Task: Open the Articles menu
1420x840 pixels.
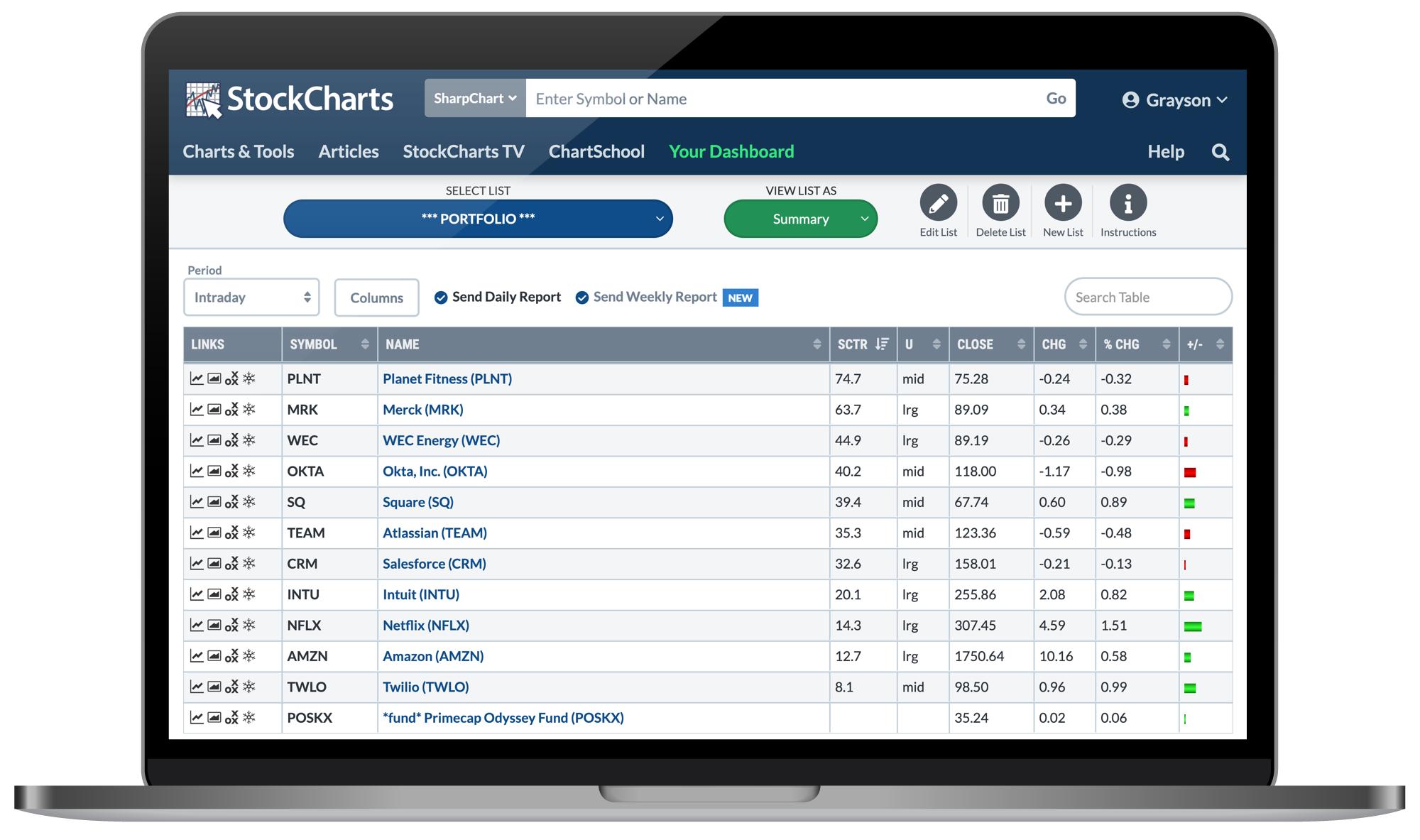Action: click(x=349, y=151)
